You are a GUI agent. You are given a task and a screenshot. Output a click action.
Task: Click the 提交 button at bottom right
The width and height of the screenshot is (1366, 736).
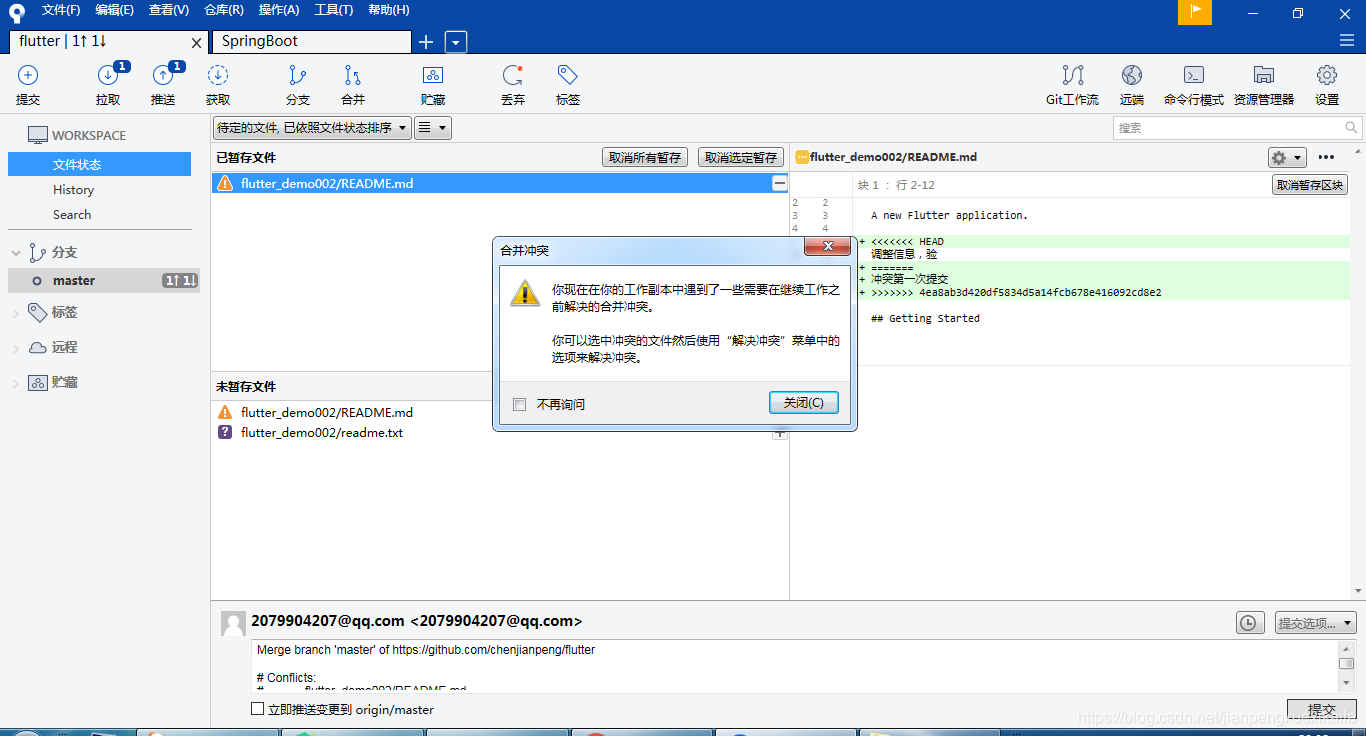pyautogui.click(x=1322, y=709)
